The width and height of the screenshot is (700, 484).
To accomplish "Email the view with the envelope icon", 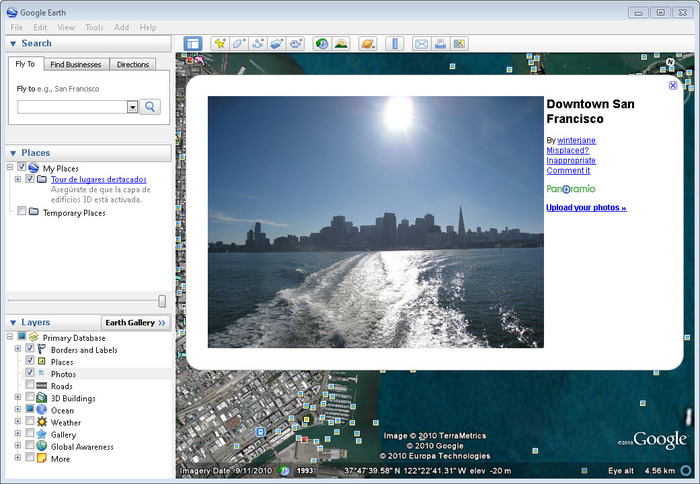I will (421, 44).
